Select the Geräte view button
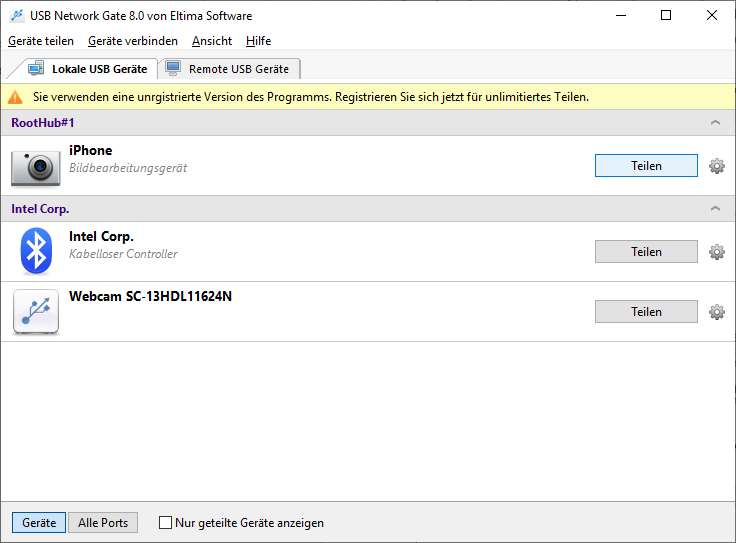 click(x=39, y=522)
